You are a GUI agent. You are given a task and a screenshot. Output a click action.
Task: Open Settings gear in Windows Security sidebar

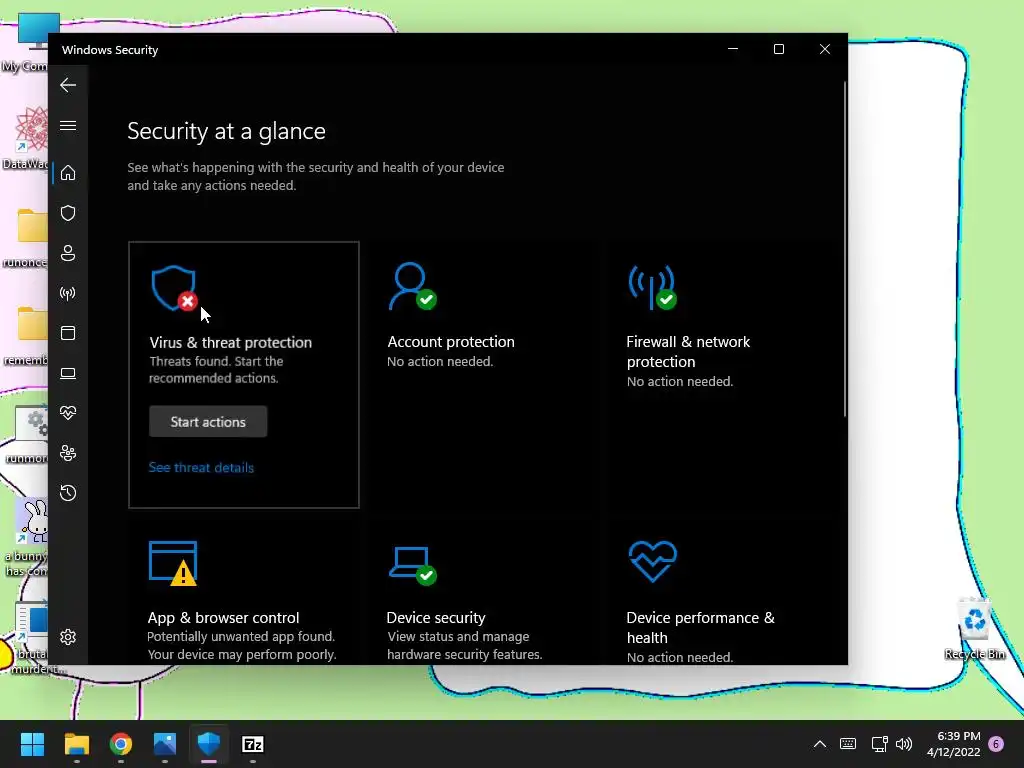(68, 637)
